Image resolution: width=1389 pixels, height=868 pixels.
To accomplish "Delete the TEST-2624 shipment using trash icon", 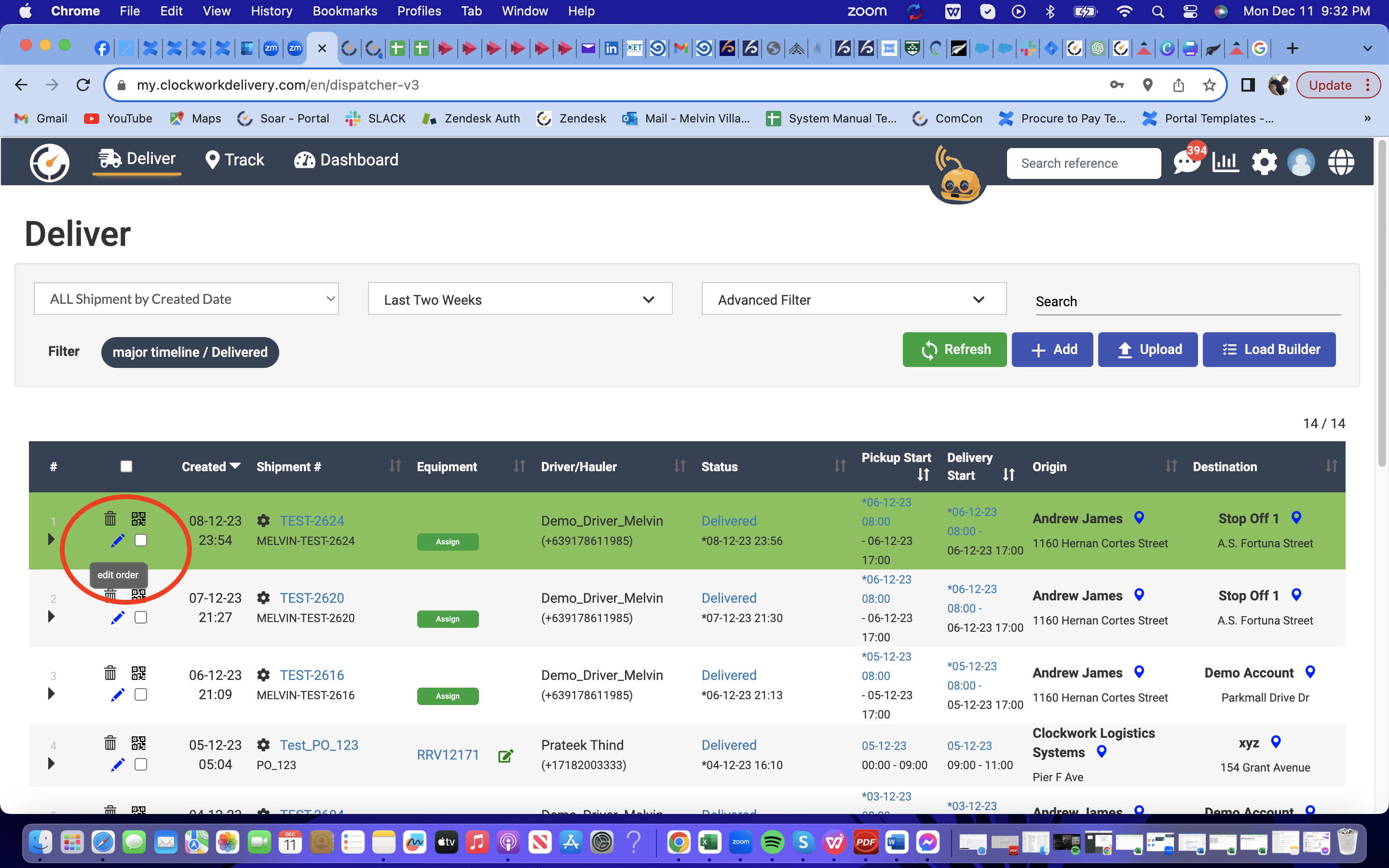I will point(111,518).
